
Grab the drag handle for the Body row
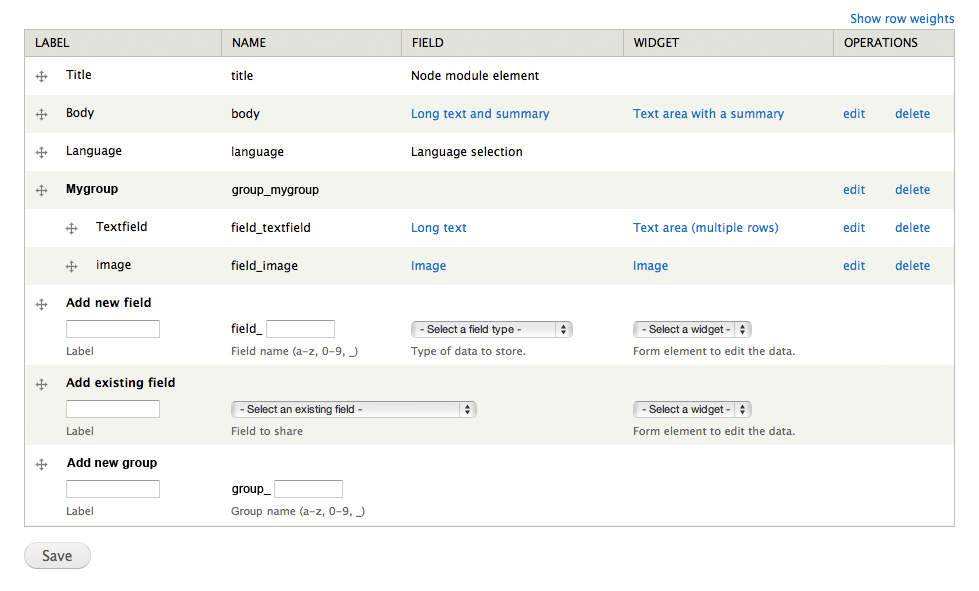click(x=41, y=113)
